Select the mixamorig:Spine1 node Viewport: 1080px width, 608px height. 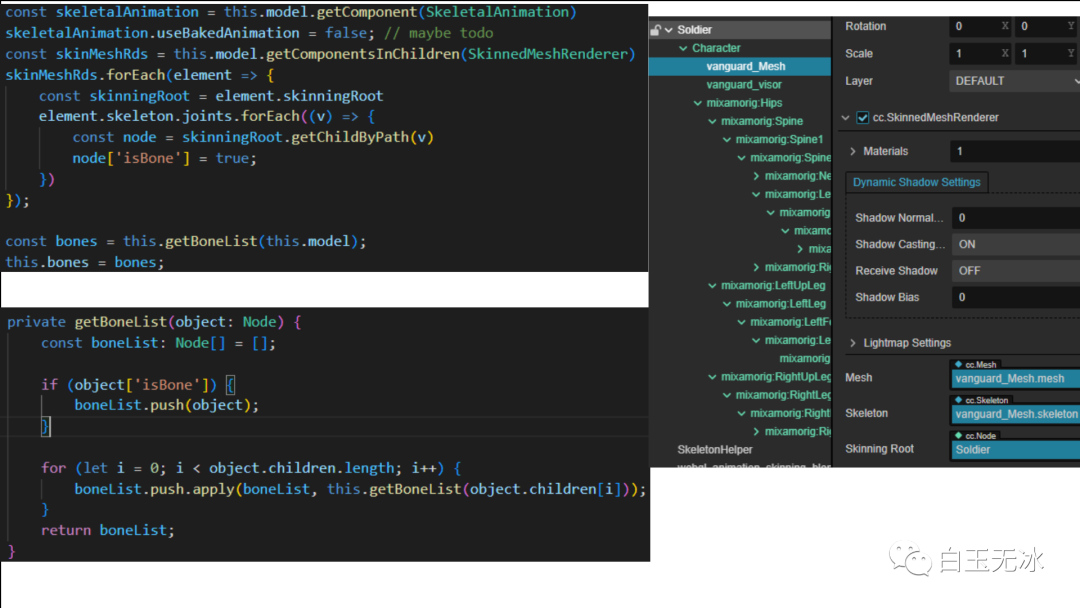pyautogui.click(x=779, y=140)
